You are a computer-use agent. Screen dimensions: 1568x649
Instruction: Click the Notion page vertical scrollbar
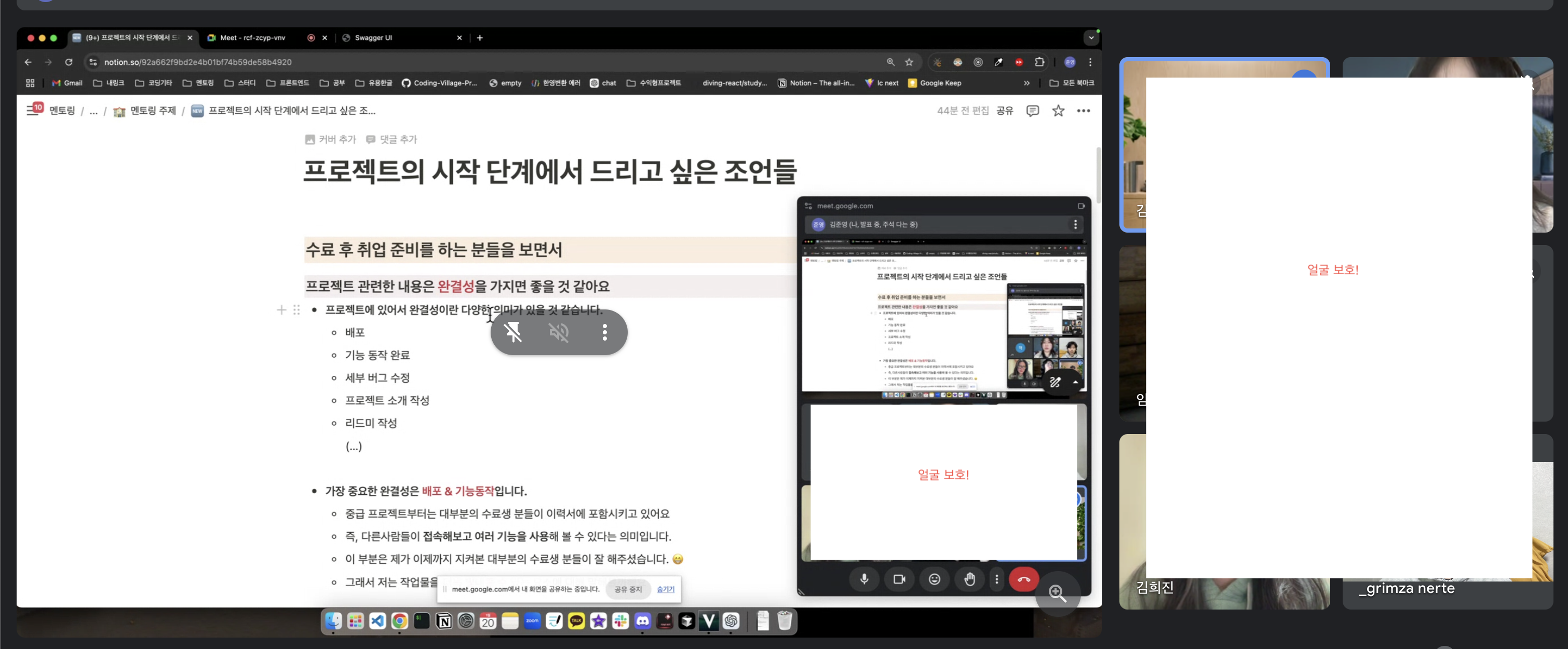click(1098, 177)
